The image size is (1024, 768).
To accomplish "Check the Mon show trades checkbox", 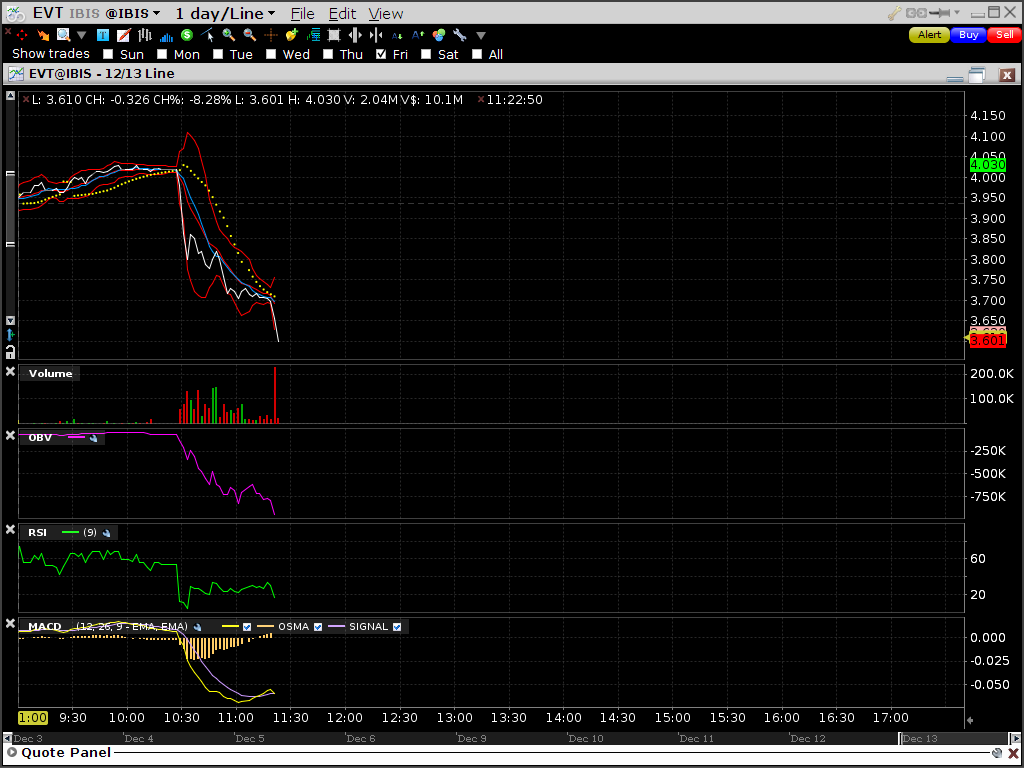I will tap(162, 54).
